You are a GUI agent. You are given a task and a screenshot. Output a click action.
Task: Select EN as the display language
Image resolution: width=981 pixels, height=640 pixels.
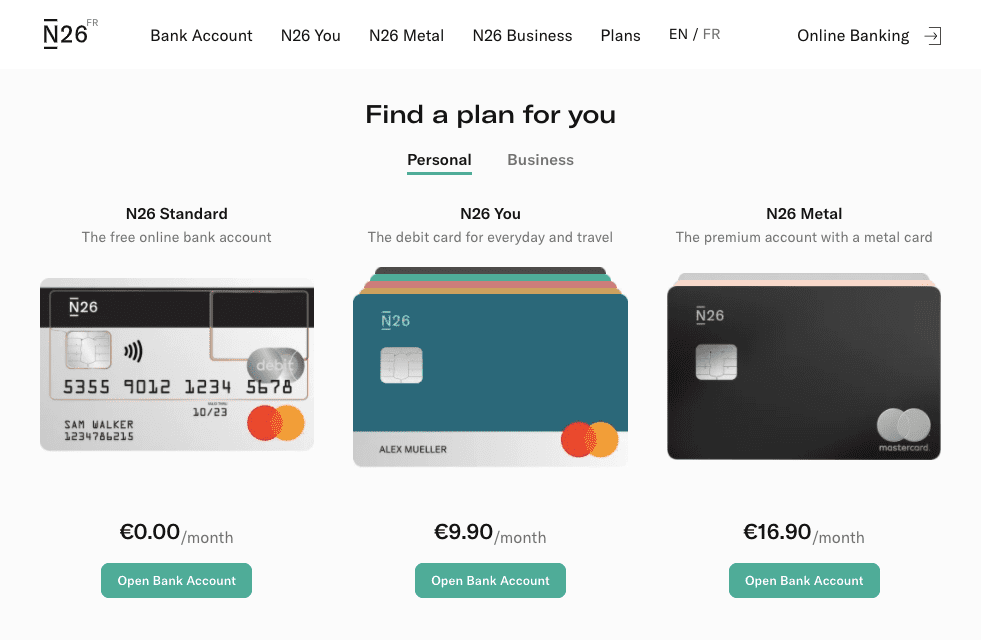pos(678,33)
